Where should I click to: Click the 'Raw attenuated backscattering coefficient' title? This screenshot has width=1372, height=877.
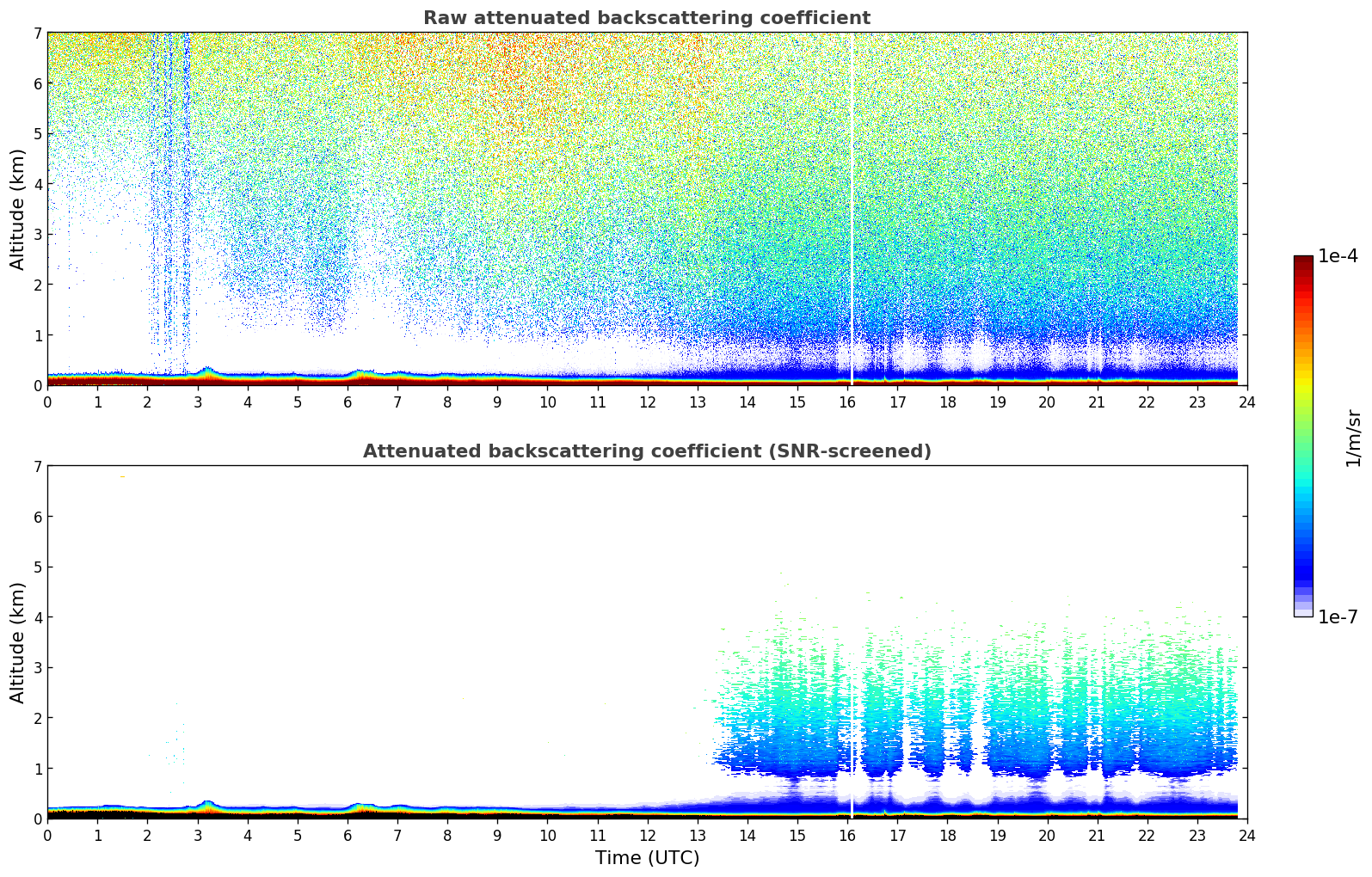tap(647, 18)
